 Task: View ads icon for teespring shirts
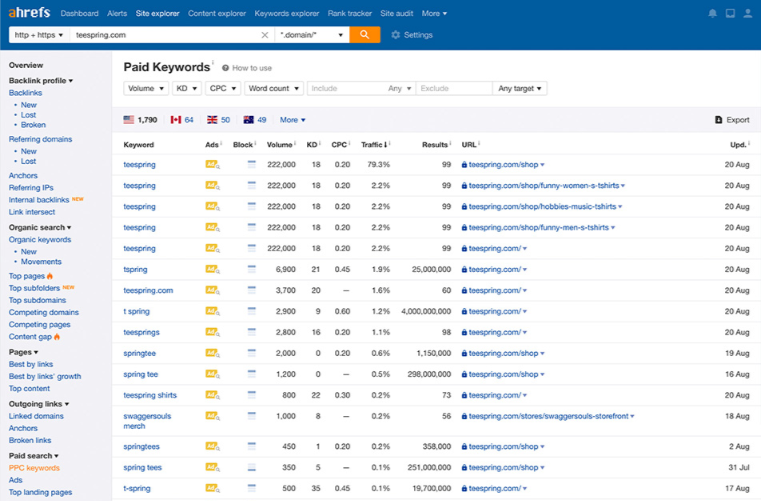tap(212, 395)
